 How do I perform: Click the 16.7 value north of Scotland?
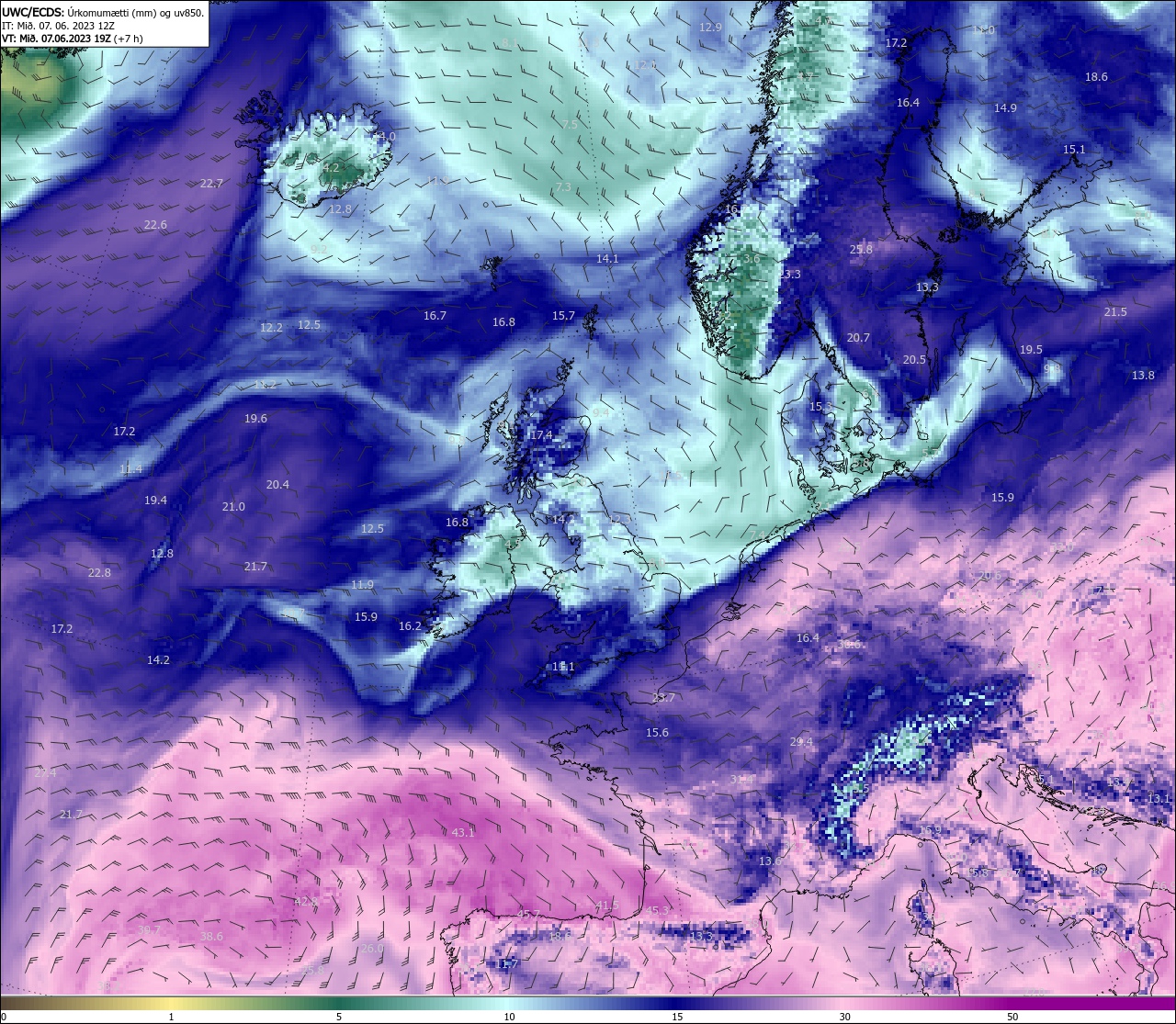(435, 316)
